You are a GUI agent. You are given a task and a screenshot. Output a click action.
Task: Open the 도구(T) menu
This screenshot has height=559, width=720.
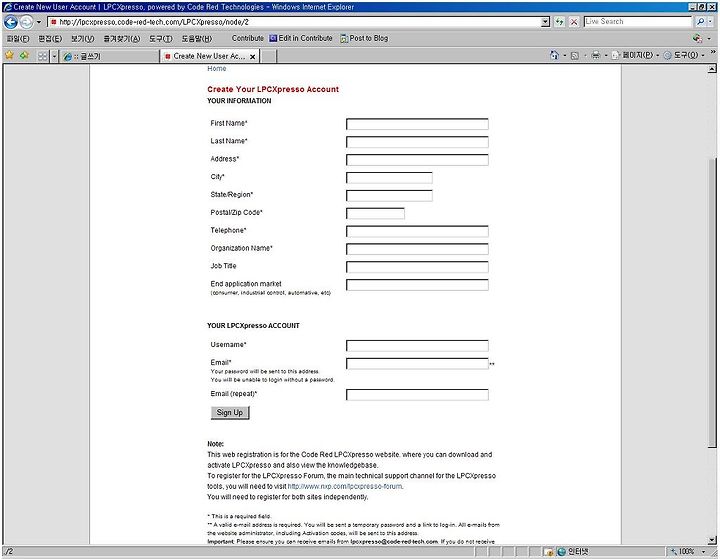161,39
